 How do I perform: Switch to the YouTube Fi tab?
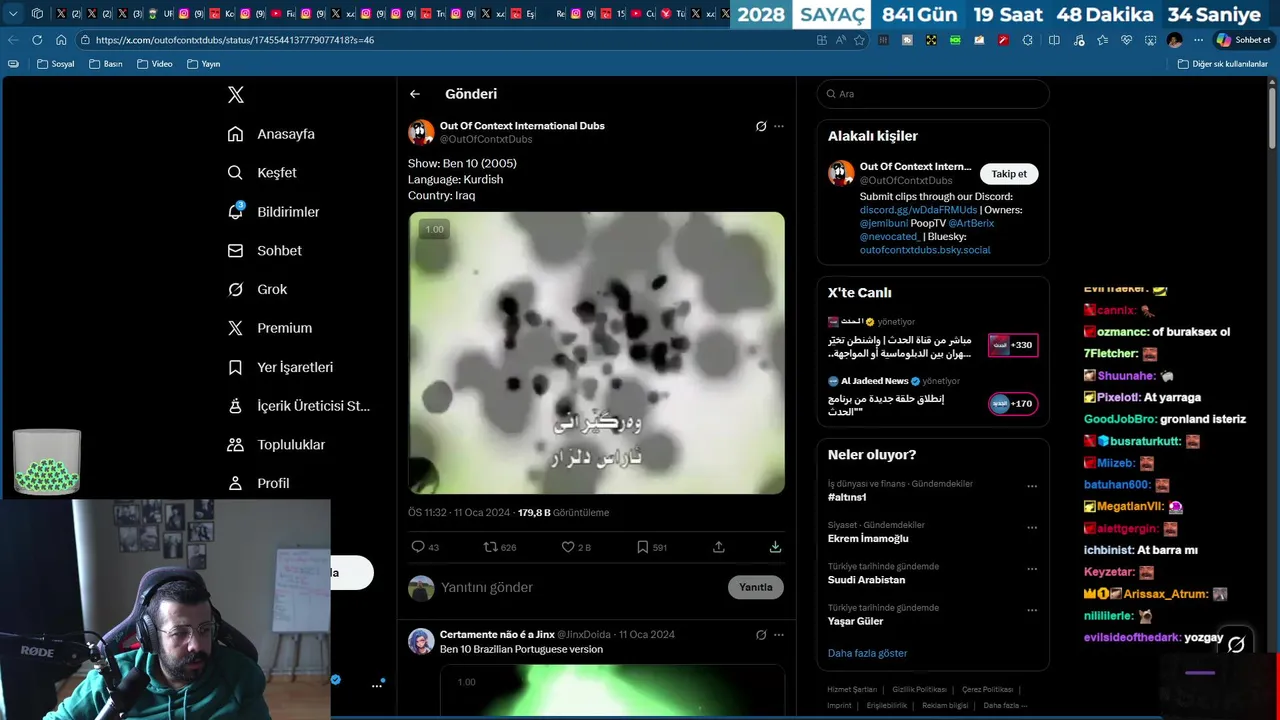283,14
